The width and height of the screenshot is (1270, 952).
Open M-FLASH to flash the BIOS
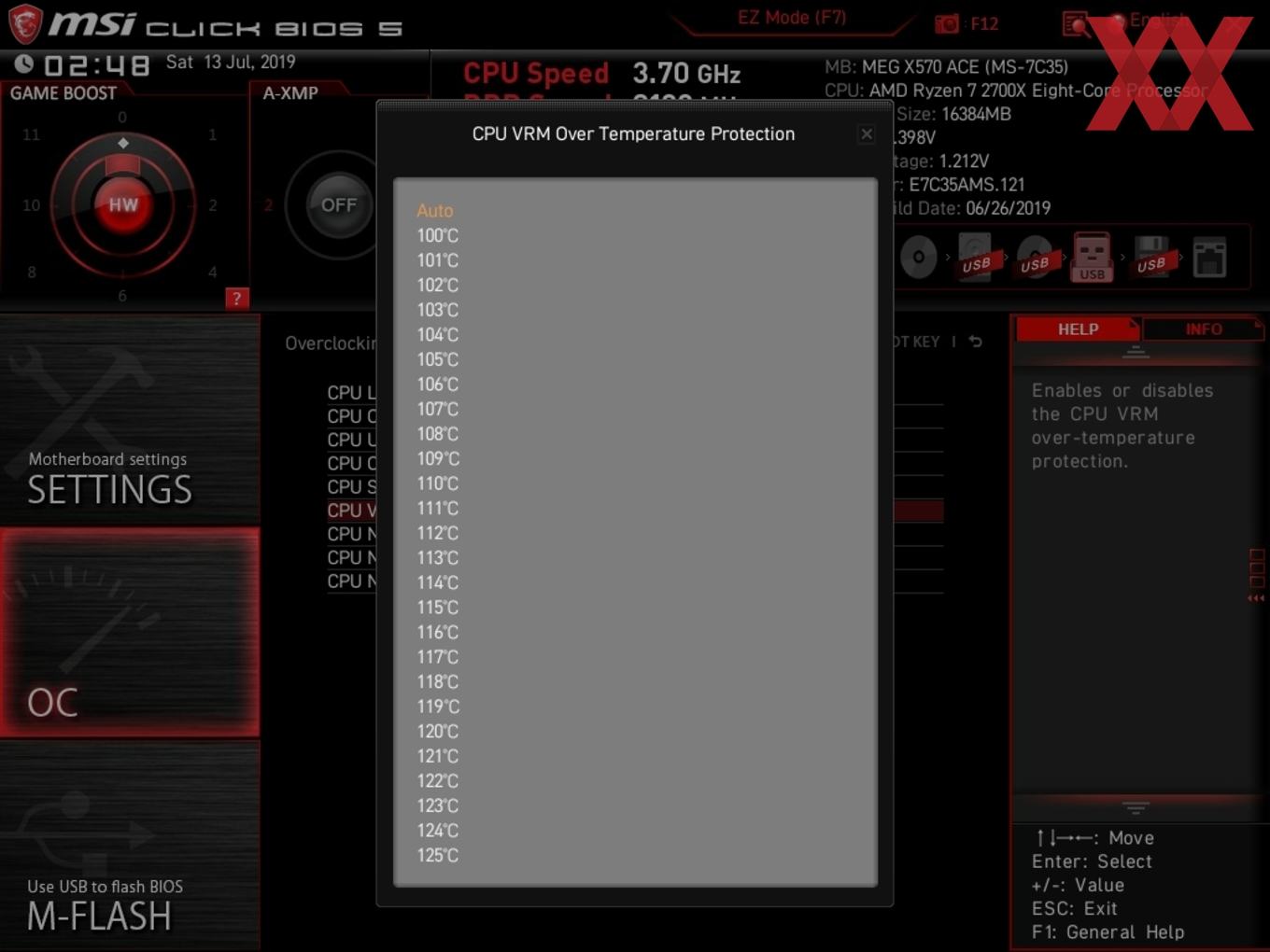click(x=130, y=846)
